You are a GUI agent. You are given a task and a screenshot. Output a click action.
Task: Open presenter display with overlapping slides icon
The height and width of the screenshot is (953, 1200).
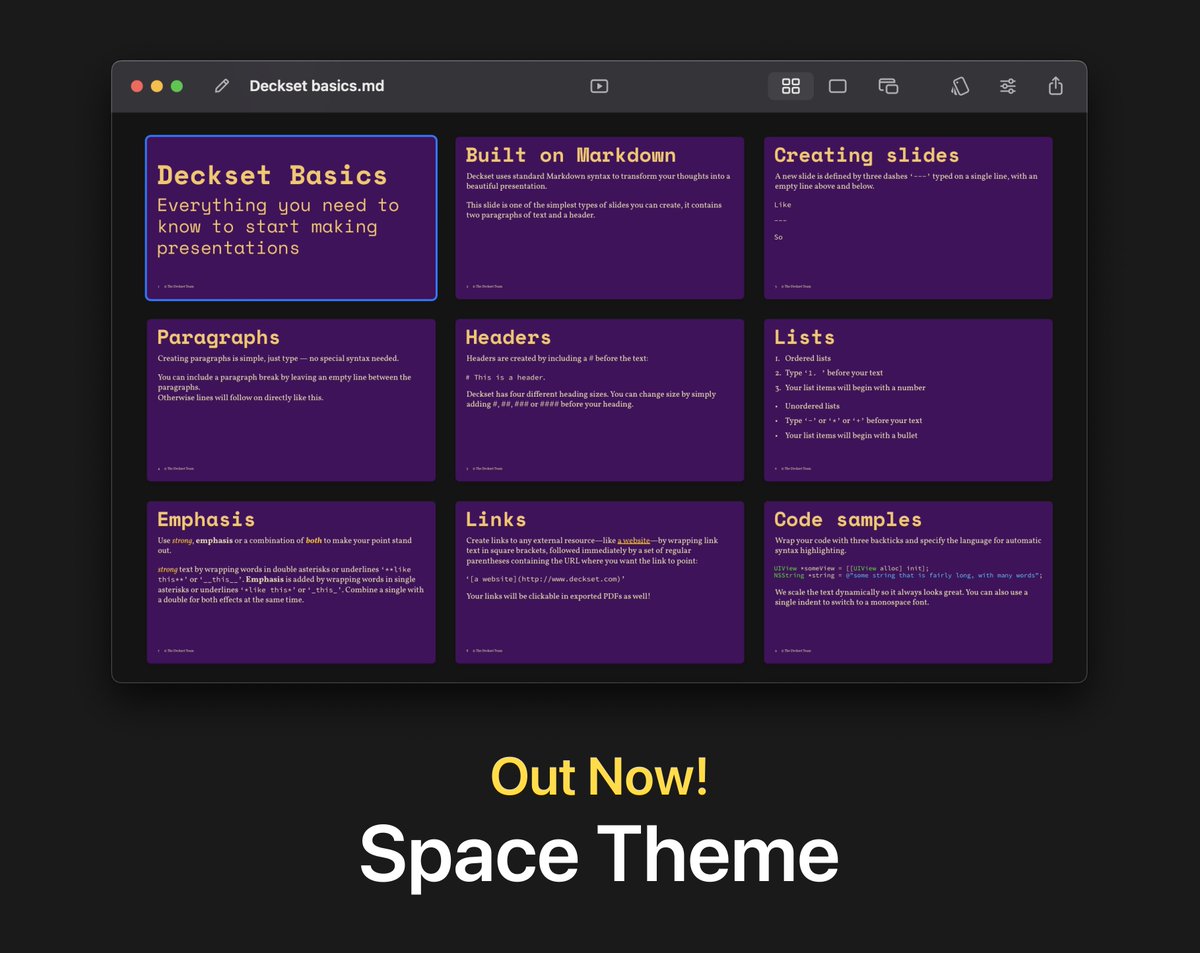point(887,86)
